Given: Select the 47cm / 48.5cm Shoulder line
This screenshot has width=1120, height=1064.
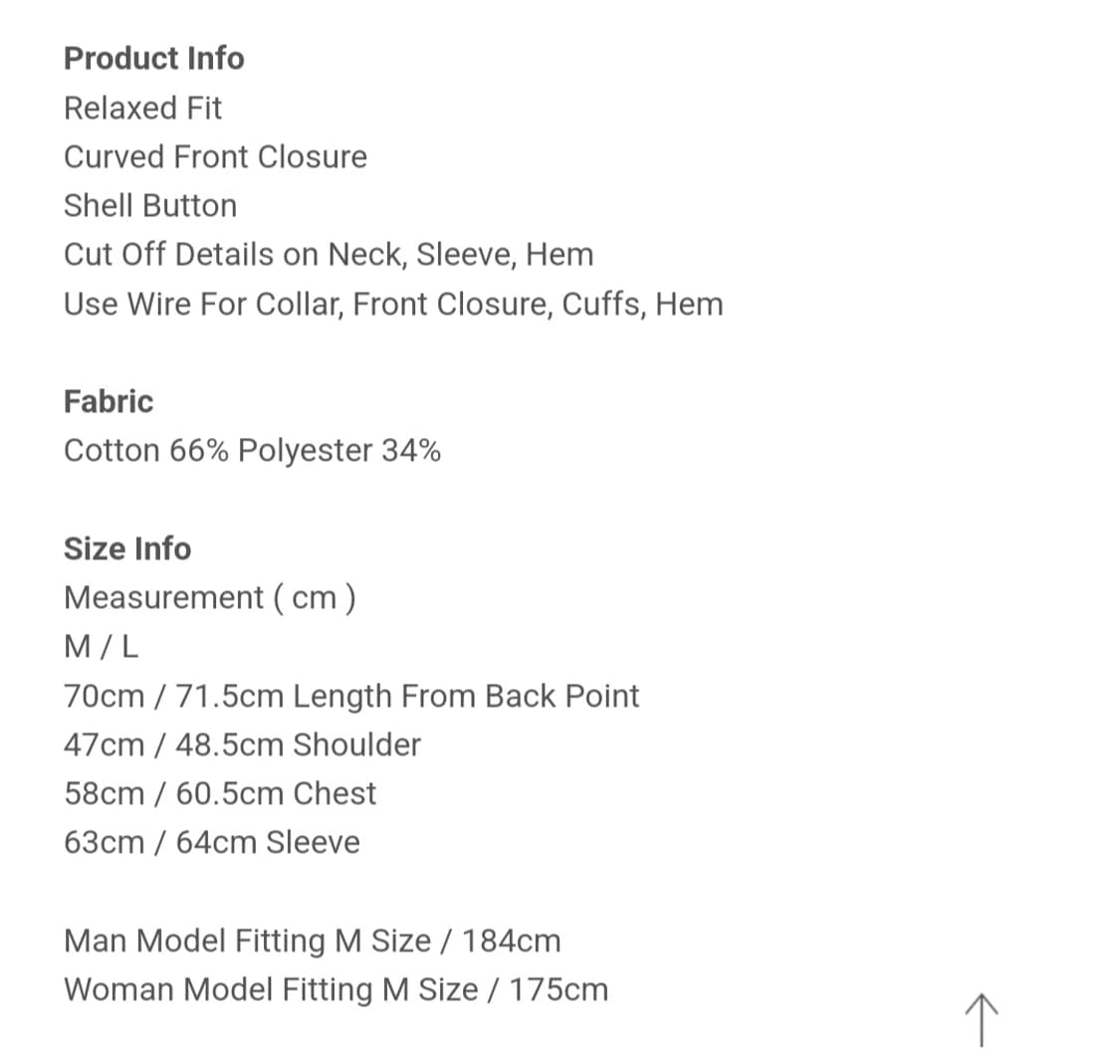Looking at the screenshot, I should coord(242,745).
